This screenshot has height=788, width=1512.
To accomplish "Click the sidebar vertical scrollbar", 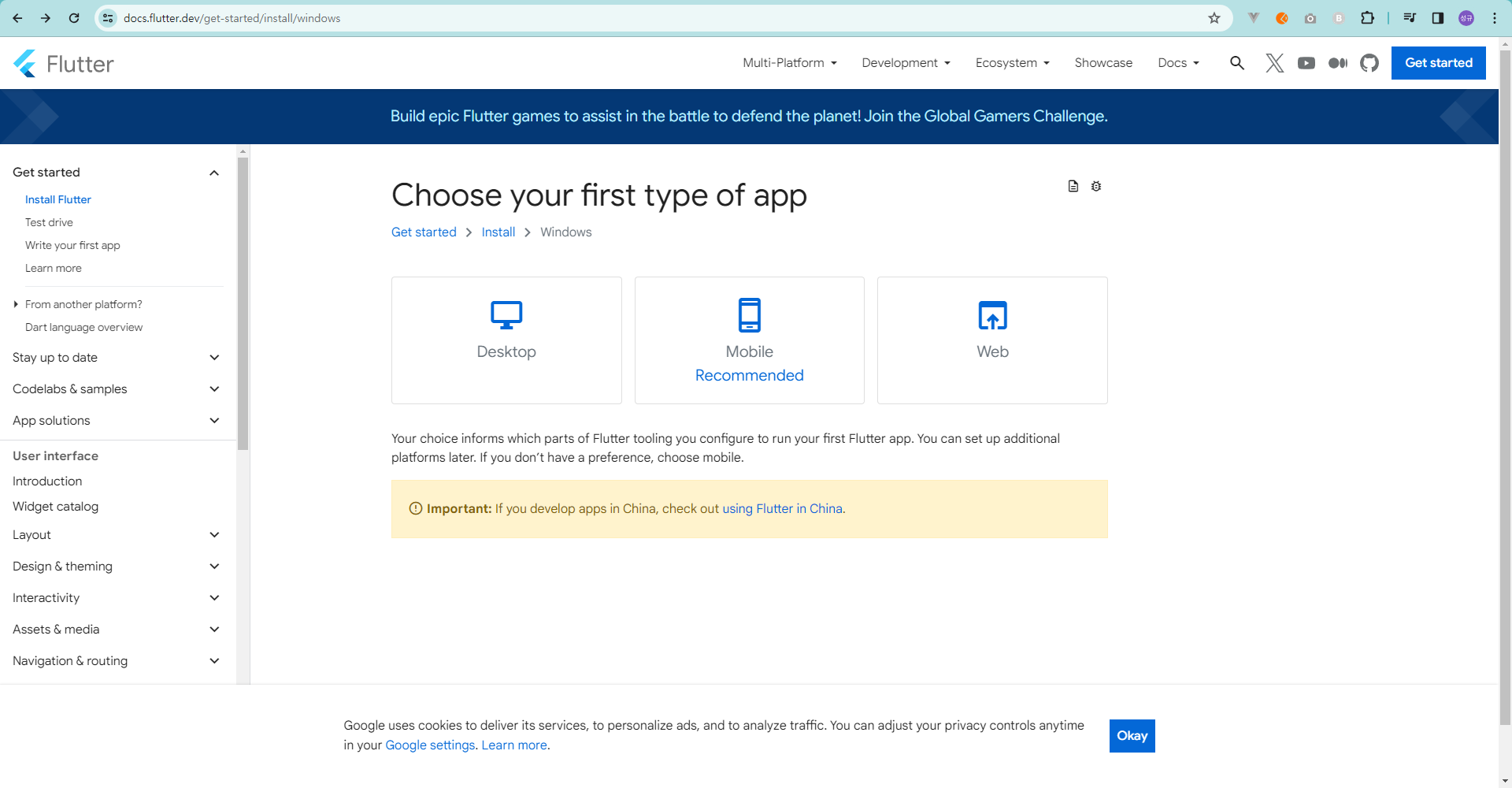I will (x=243, y=303).
